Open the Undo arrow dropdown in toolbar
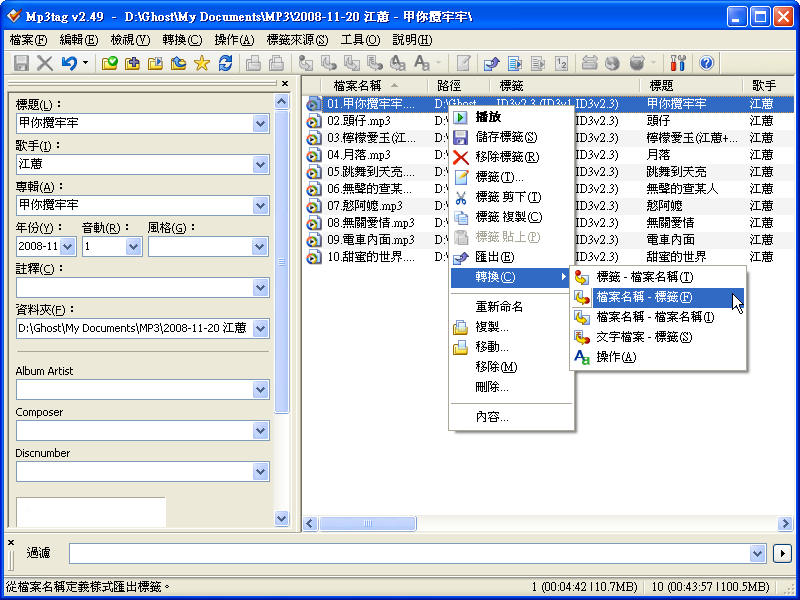 point(85,63)
